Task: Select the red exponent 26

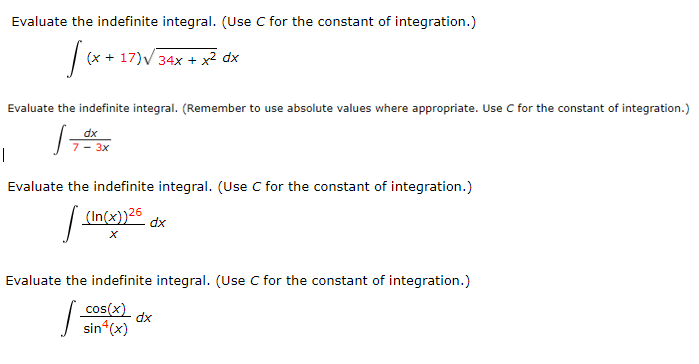Action: (x=135, y=212)
